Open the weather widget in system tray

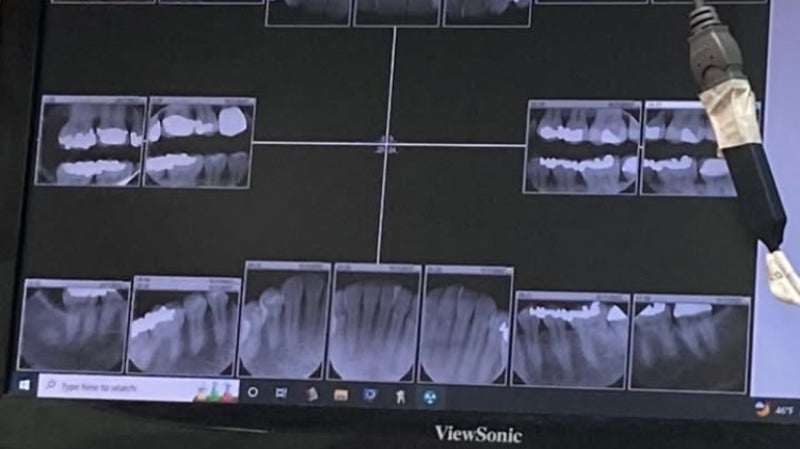773,409
